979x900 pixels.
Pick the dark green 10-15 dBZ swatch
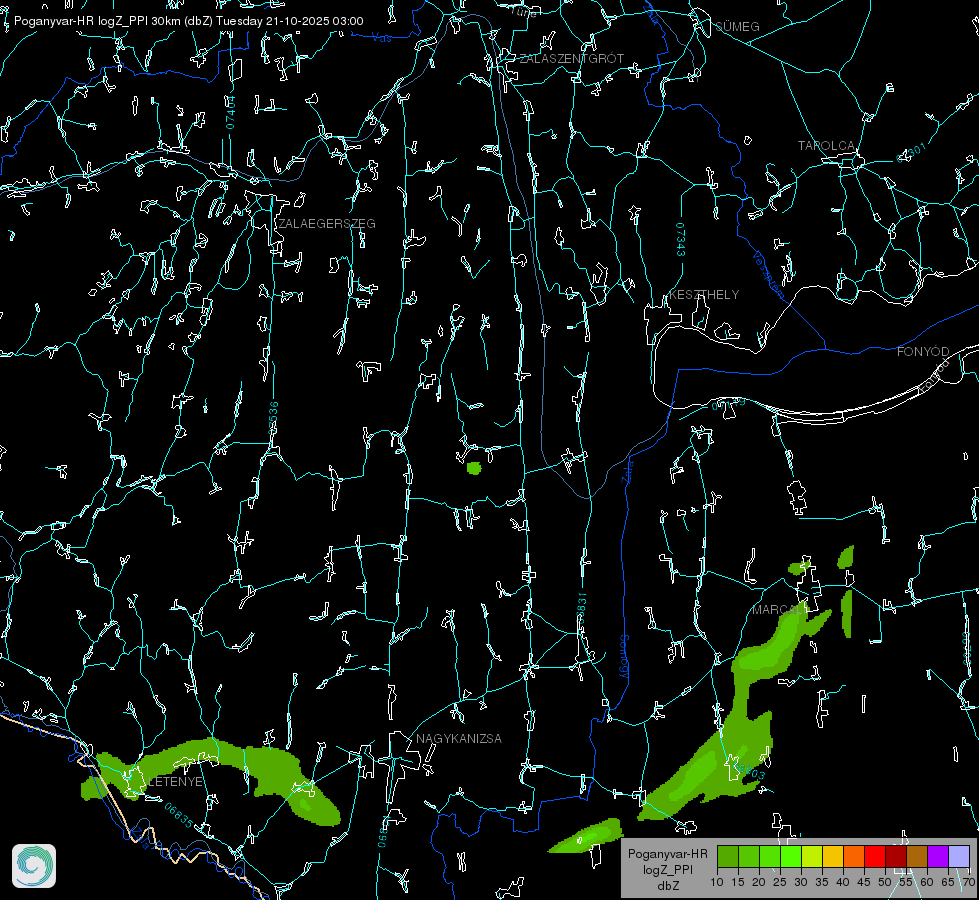pos(728,857)
